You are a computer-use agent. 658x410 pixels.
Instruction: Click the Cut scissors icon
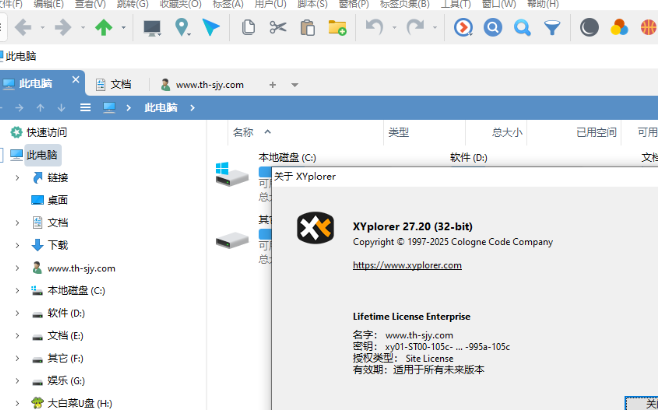[x=278, y=27]
